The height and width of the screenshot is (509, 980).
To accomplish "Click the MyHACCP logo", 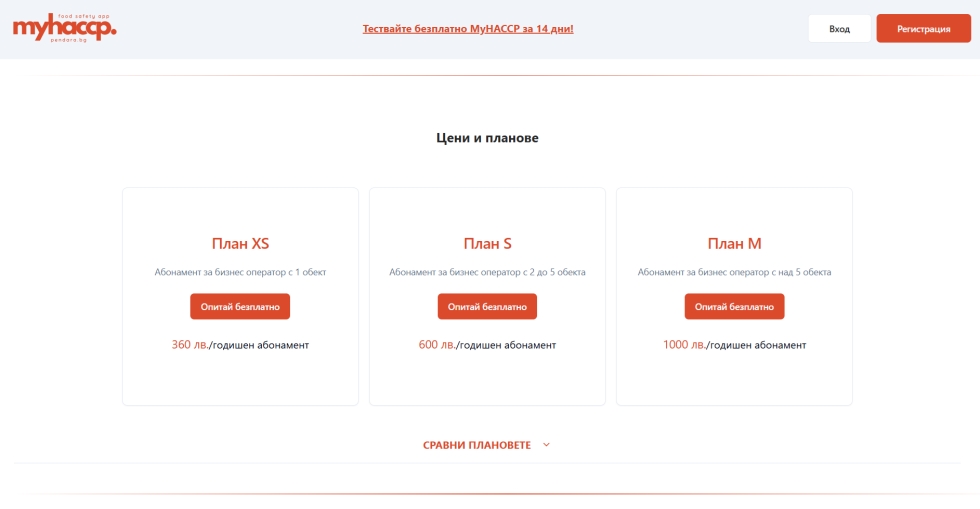I will point(64,27).
